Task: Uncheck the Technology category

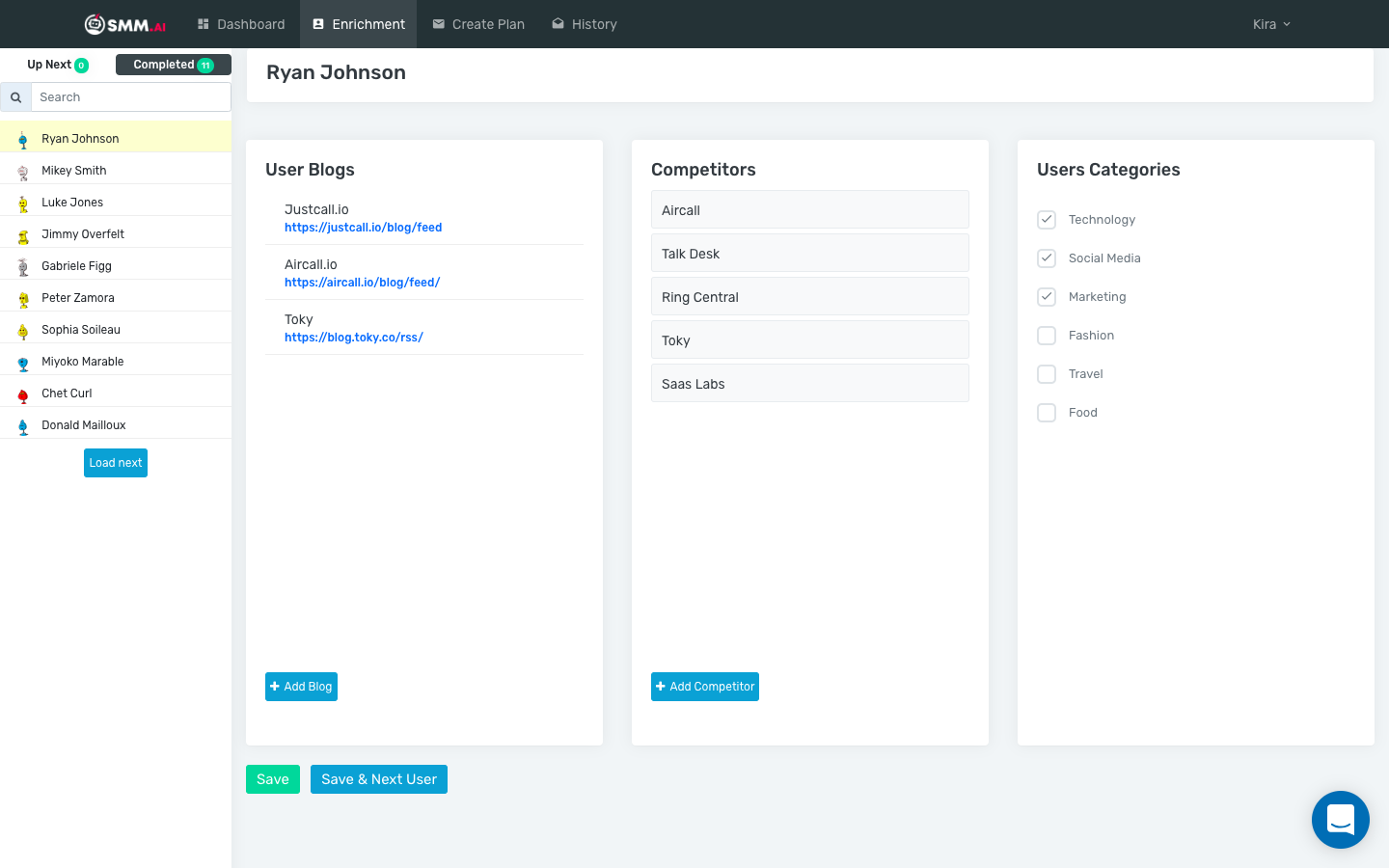Action: click(1047, 220)
